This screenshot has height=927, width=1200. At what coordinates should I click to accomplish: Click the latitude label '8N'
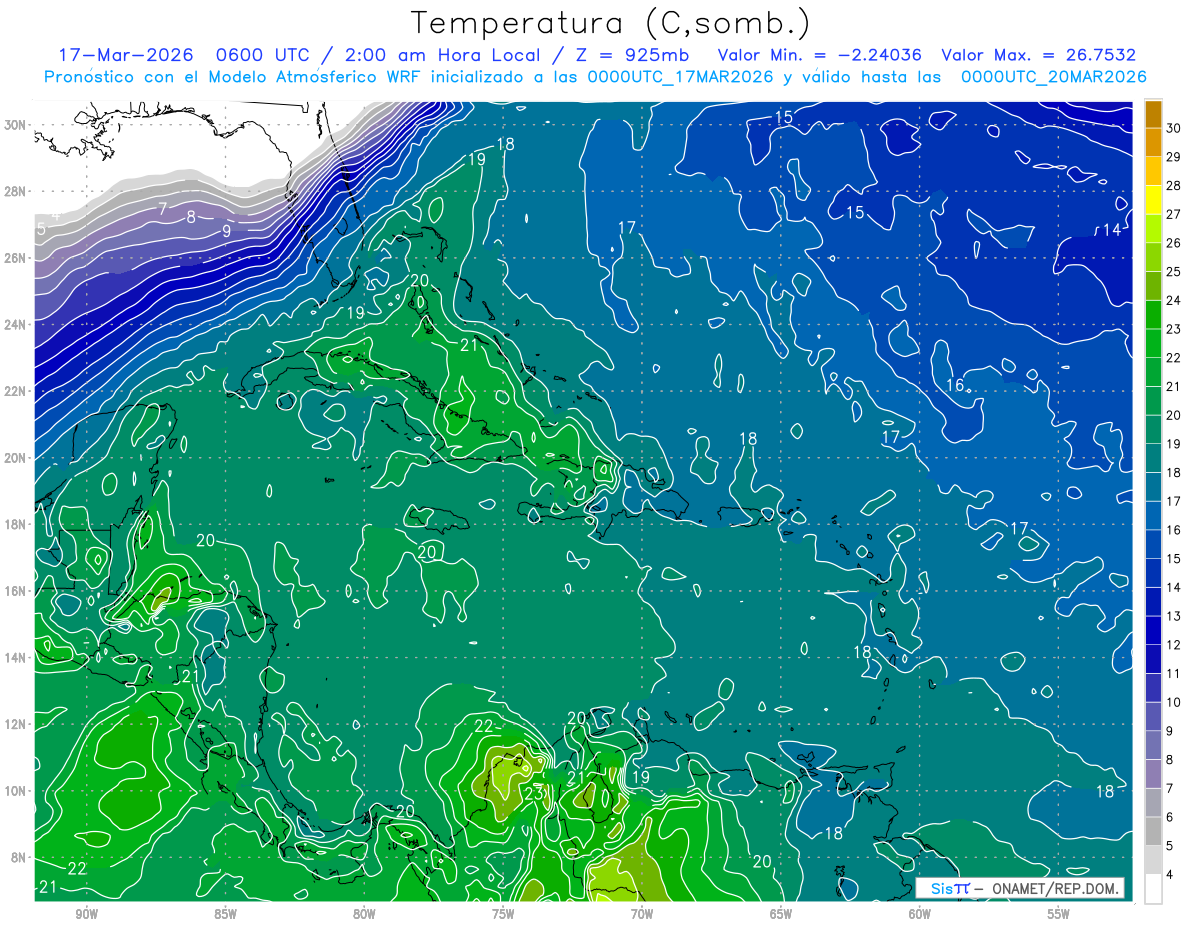[x=20, y=858]
